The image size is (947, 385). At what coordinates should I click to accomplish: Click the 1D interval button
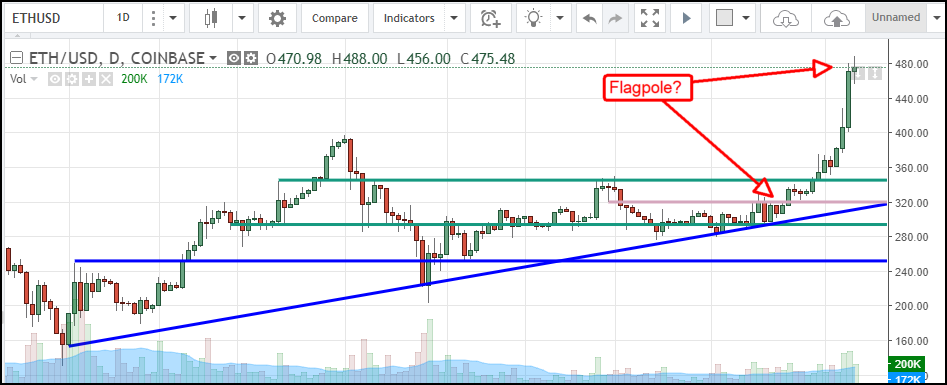pos(123,18)
